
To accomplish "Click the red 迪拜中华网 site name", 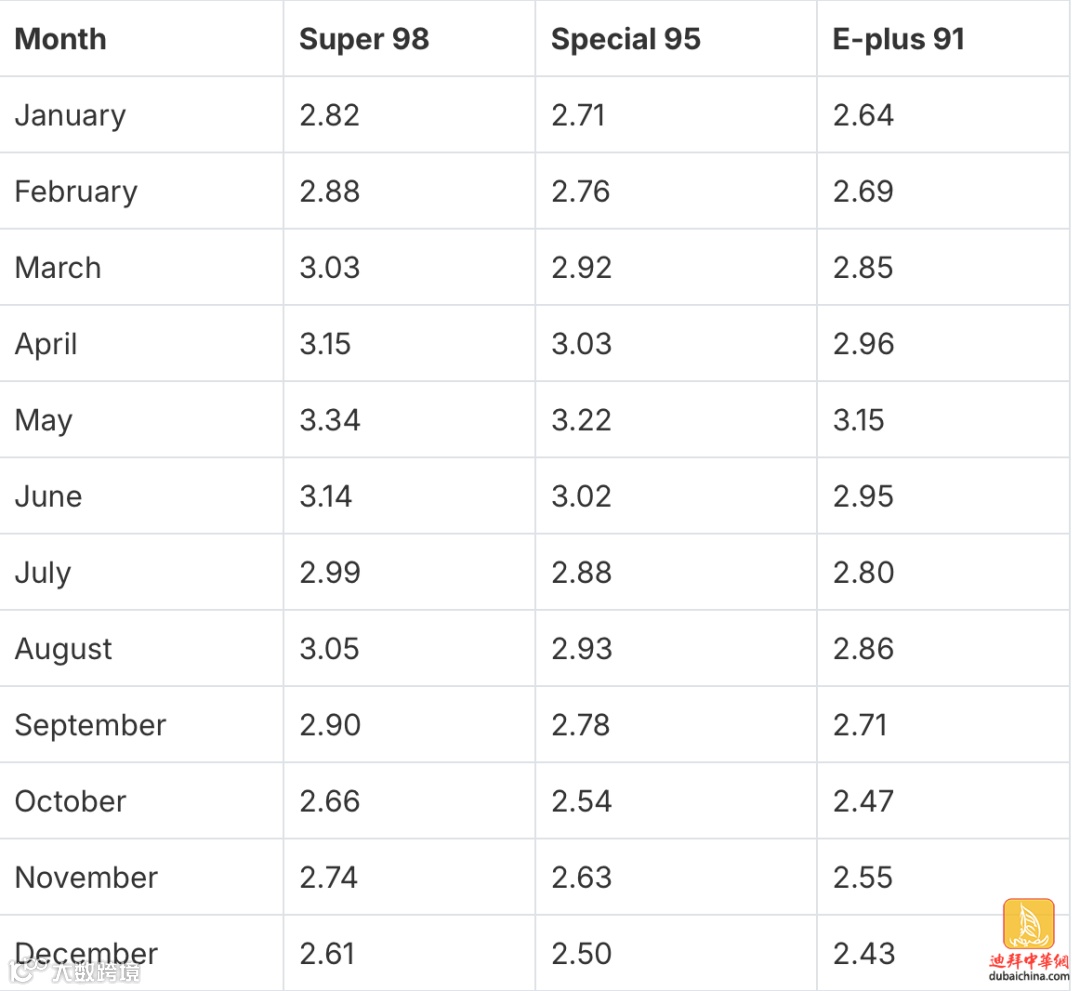I will pos(1028,960).
